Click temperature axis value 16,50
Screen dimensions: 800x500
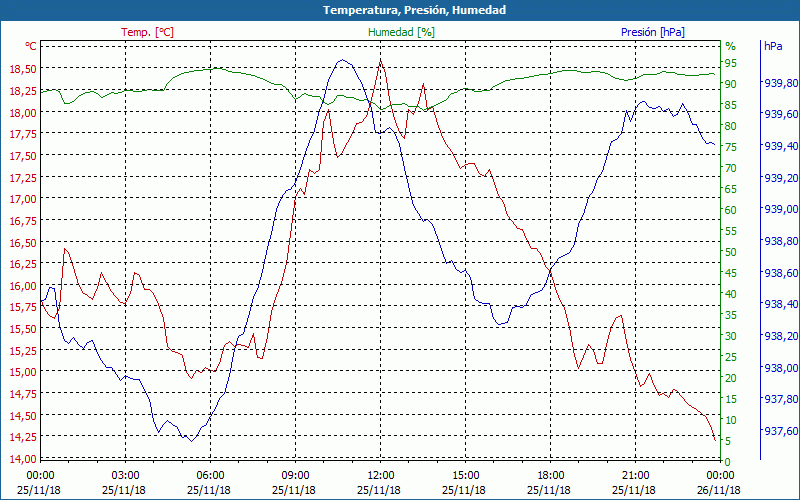(x=22, y=242)
